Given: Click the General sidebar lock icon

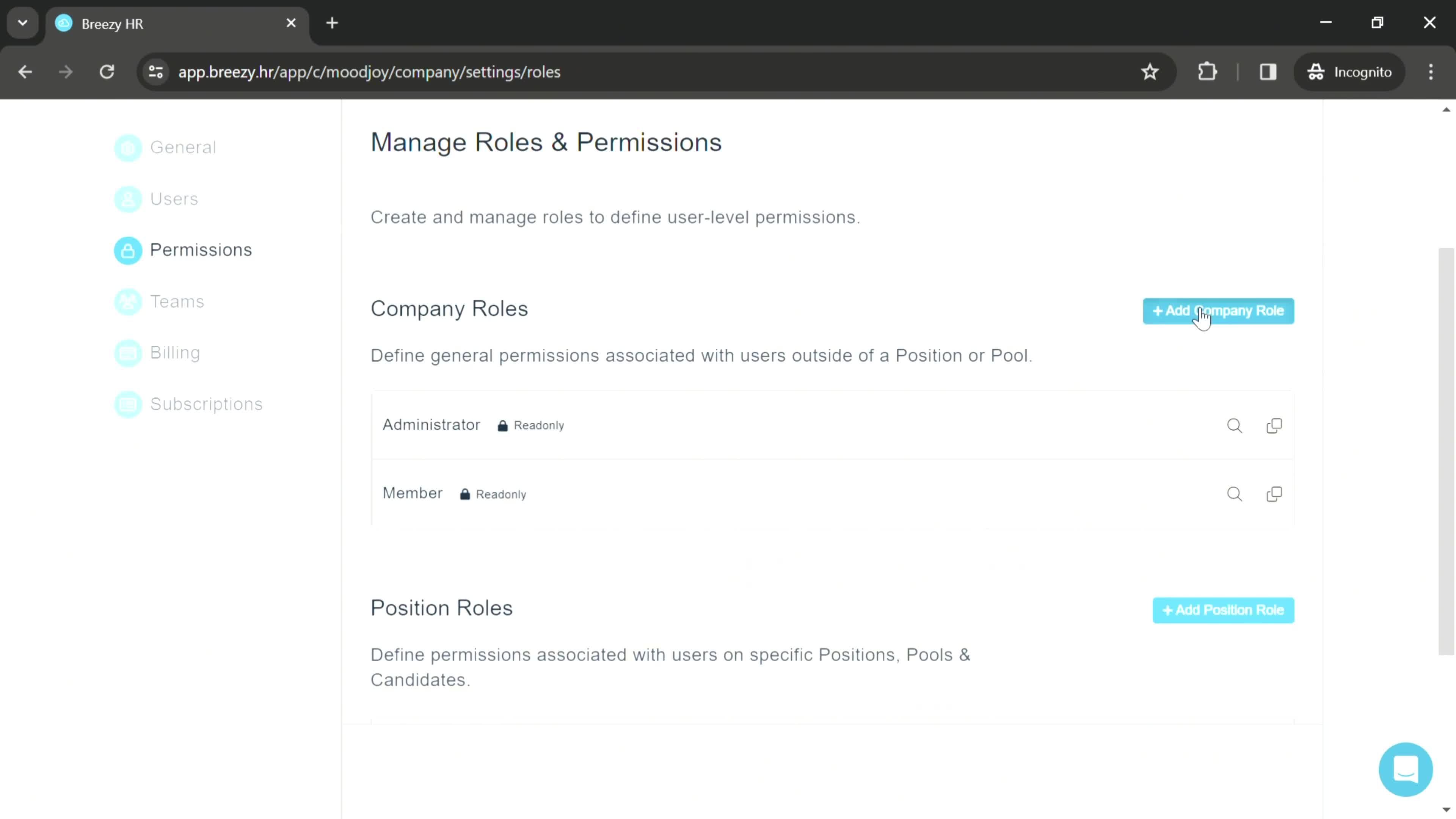Looking at the screenshot, I should (x=128, y=147).
